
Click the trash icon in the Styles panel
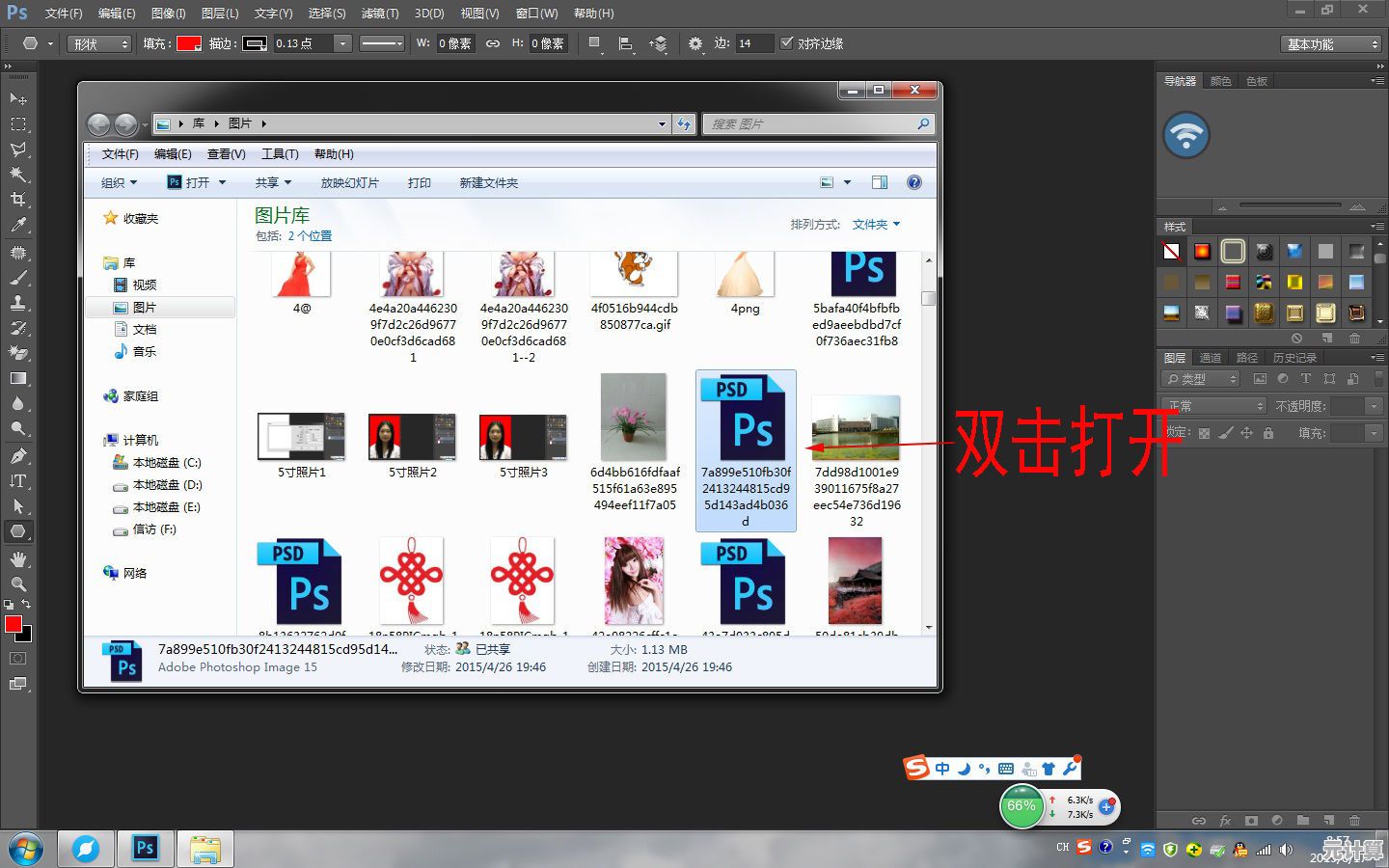[1355, 339]
